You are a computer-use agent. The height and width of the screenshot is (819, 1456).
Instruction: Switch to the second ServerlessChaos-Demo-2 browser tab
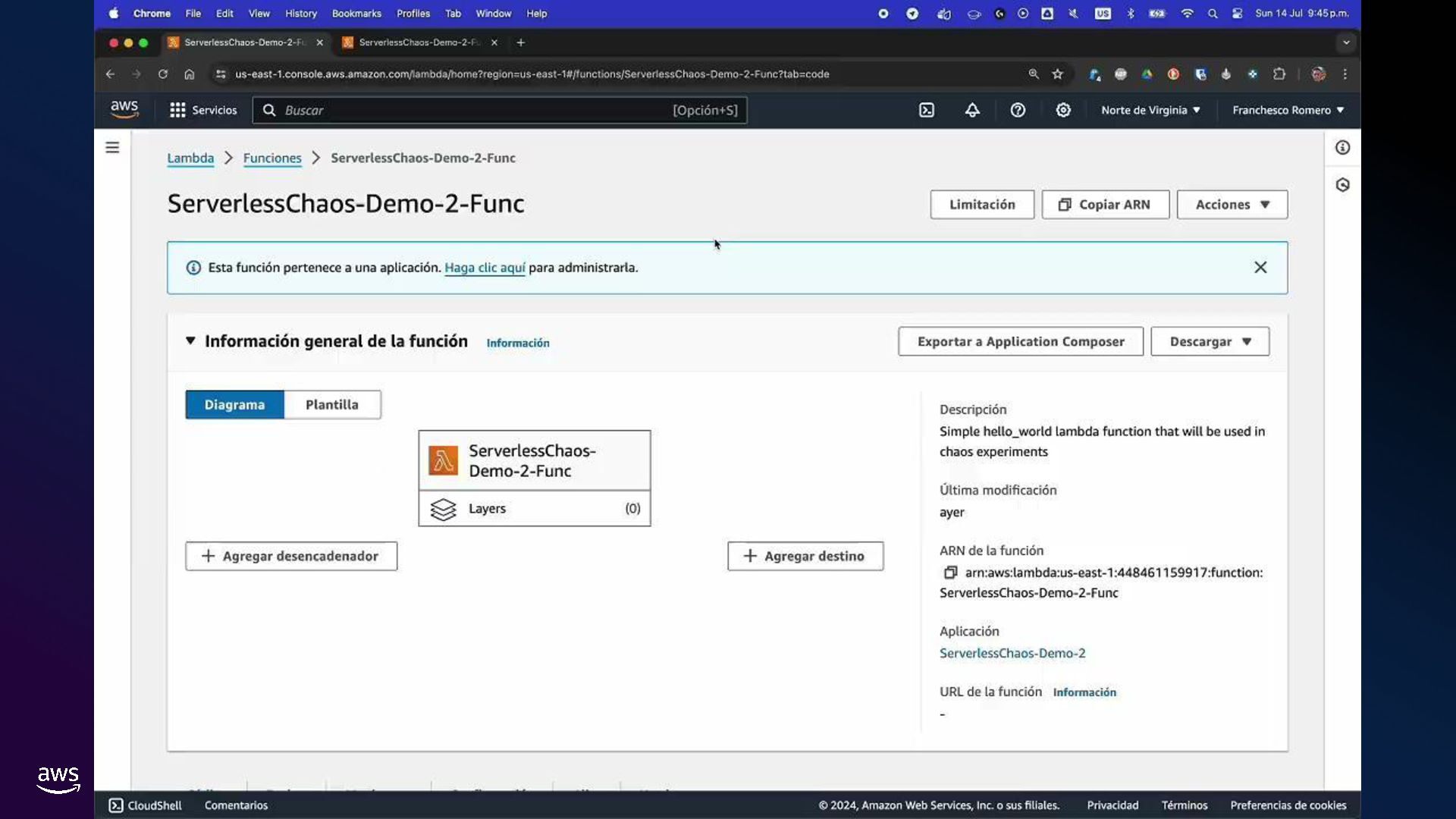[419, 42]
